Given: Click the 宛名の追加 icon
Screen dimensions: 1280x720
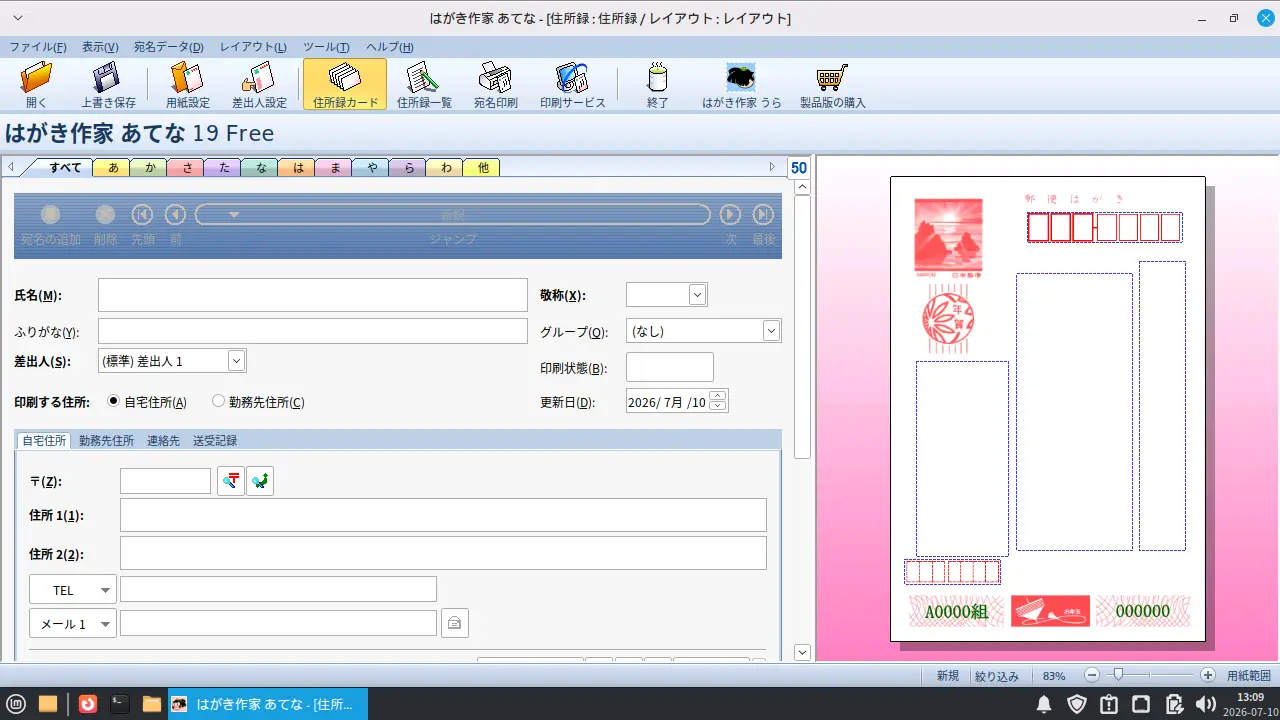Looking at the screenshot, I should 50,214.
